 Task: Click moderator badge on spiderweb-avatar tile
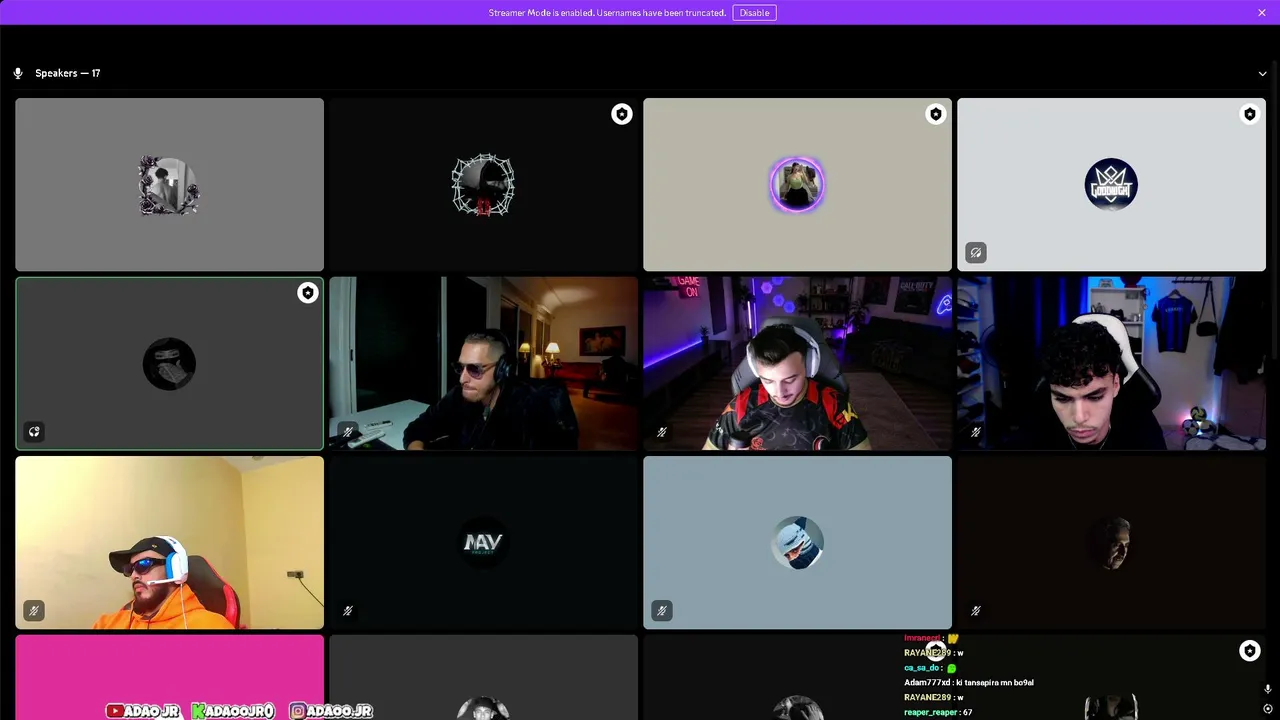(622, 114)
